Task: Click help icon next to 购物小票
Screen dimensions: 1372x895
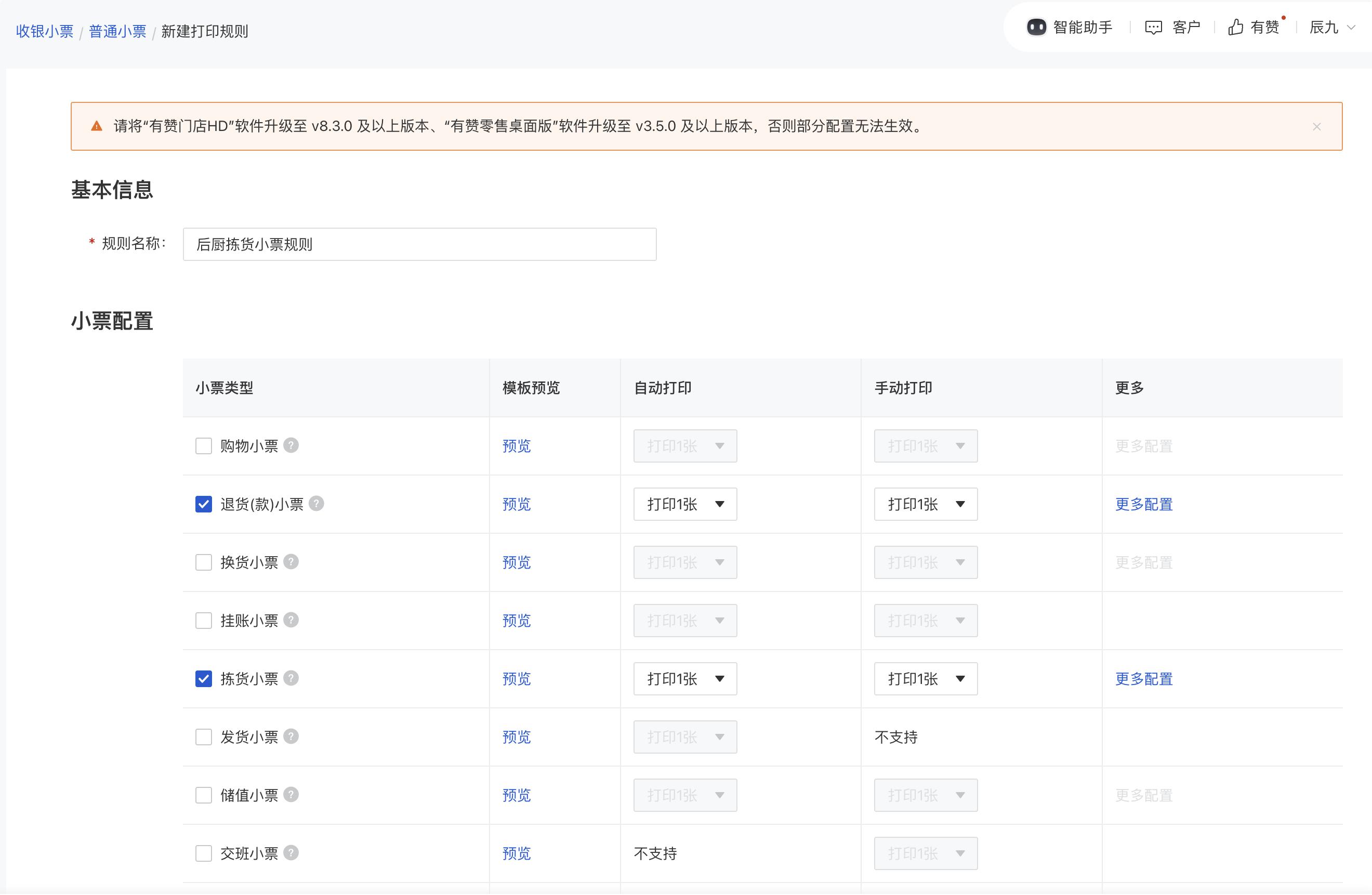Action: [x=291, y=445]
